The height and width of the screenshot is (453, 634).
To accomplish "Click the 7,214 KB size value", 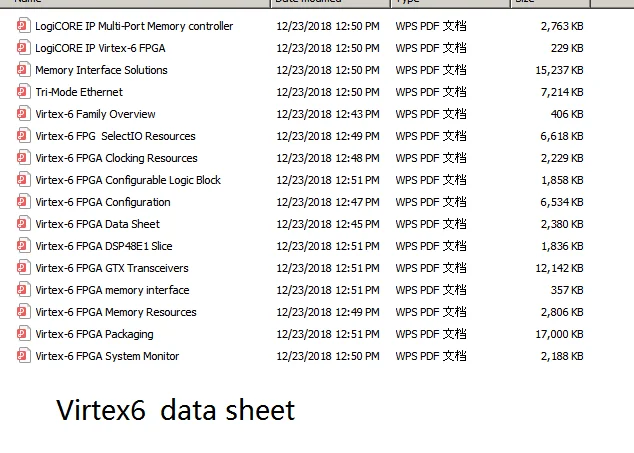I will (562, 92).
